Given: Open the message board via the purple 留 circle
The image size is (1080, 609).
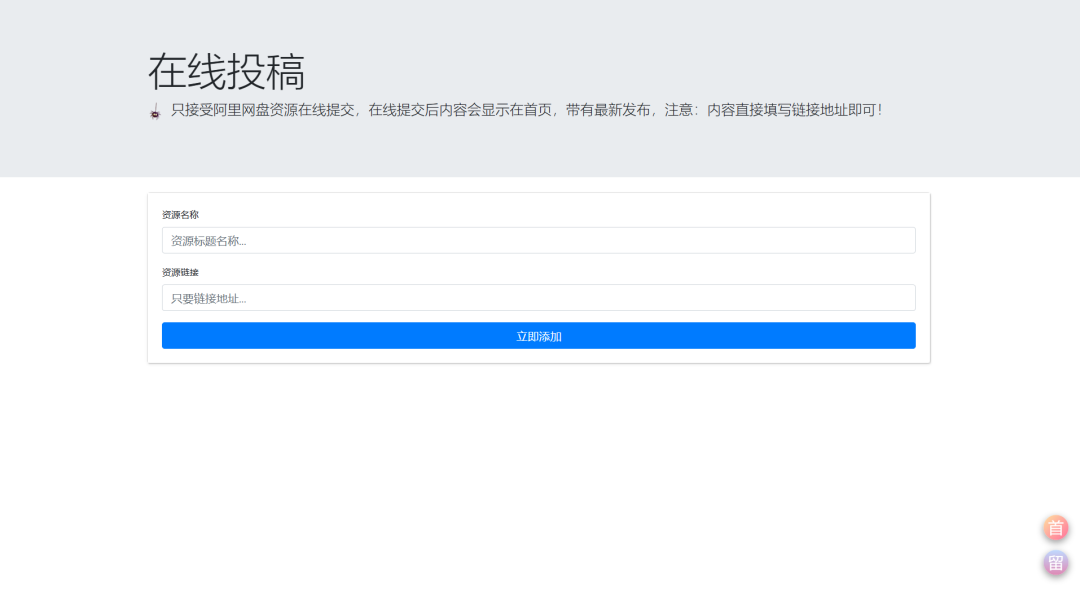Looking at the screenshot, I should tap(1055, 562).
